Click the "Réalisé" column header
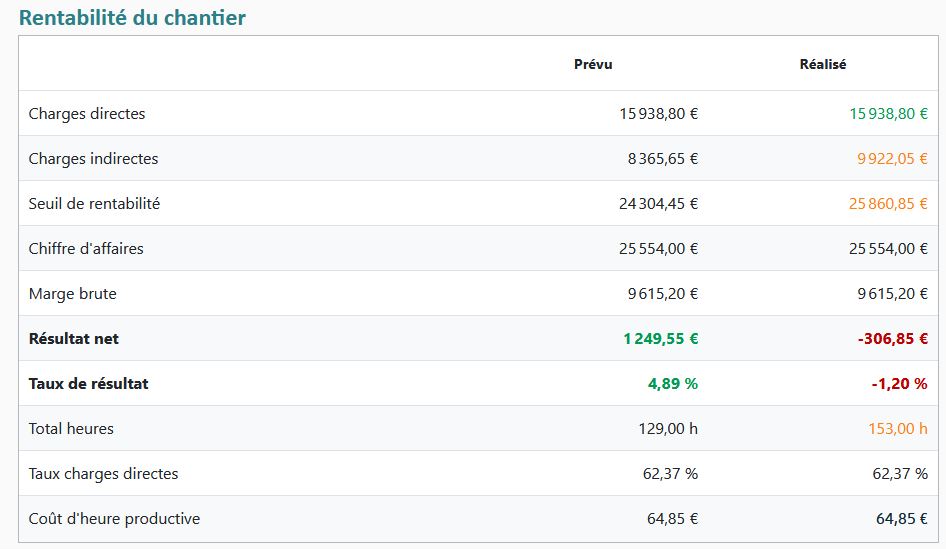 tap(822, 64)
